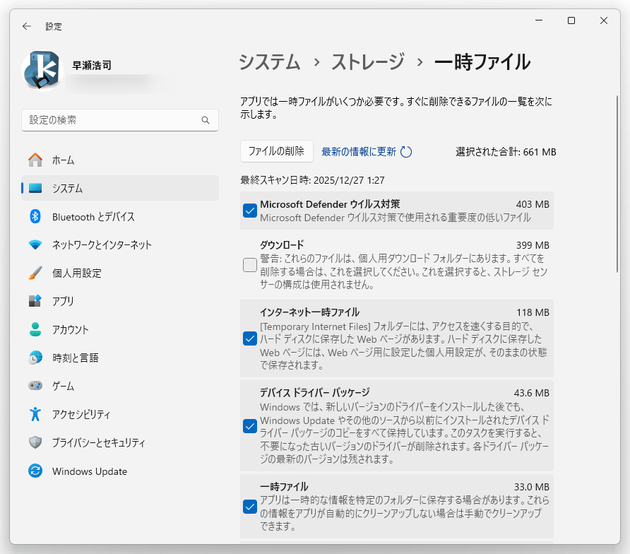Open ネットワークとインターネット settings
This screenshot has height=554, width=630.
[120, 245]
